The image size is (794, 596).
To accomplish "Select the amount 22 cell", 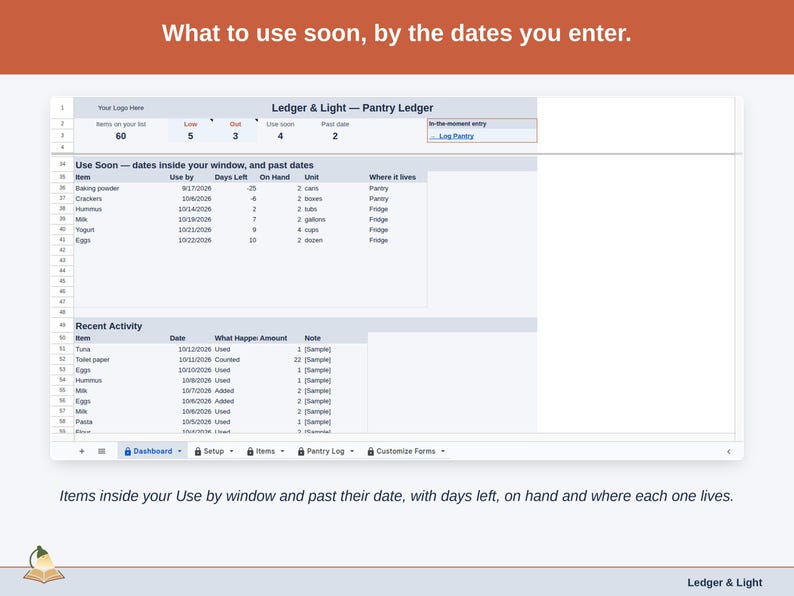I will tap(280, 360).
